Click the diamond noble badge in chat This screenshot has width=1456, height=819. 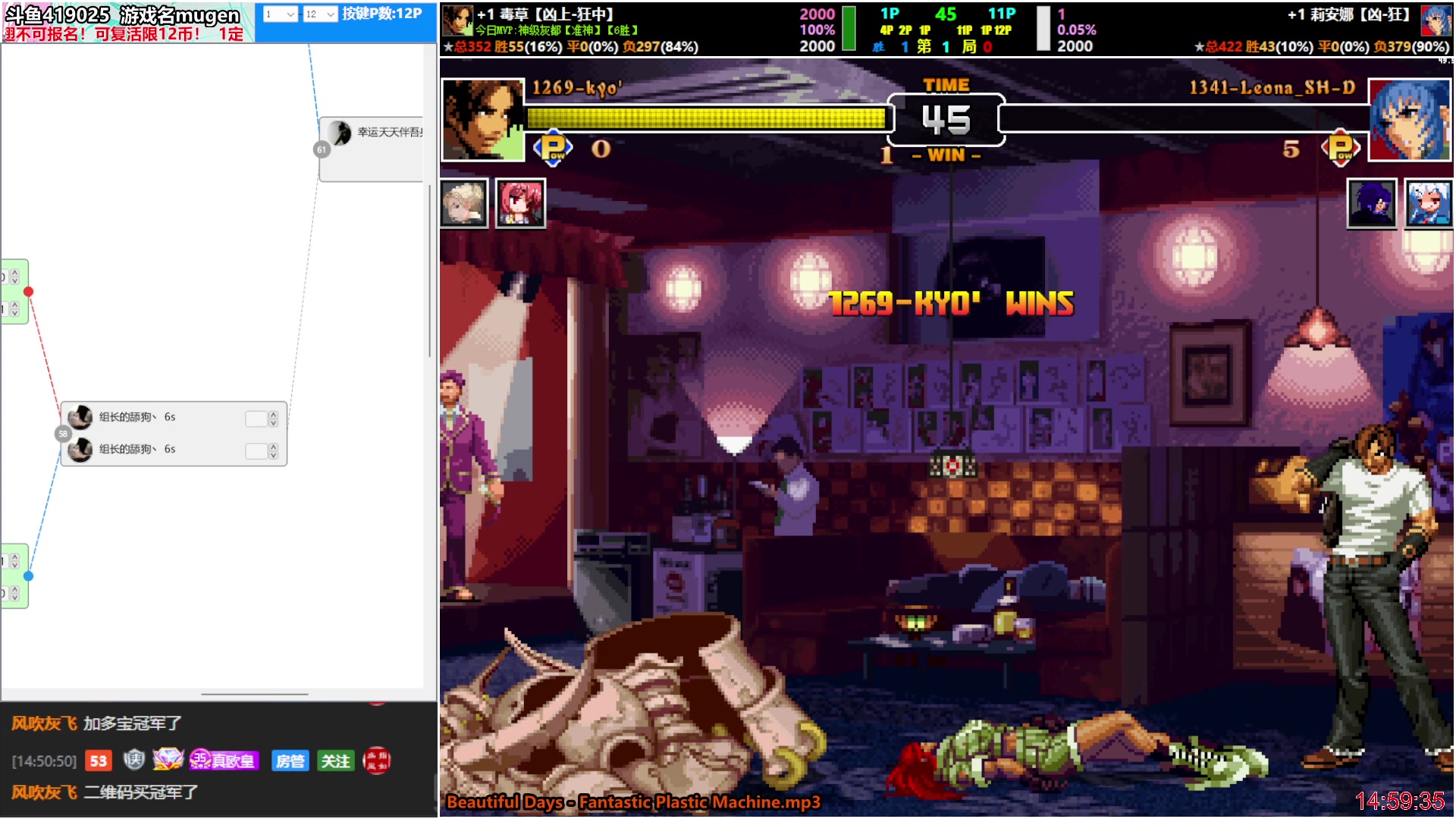tap(168, 759)
